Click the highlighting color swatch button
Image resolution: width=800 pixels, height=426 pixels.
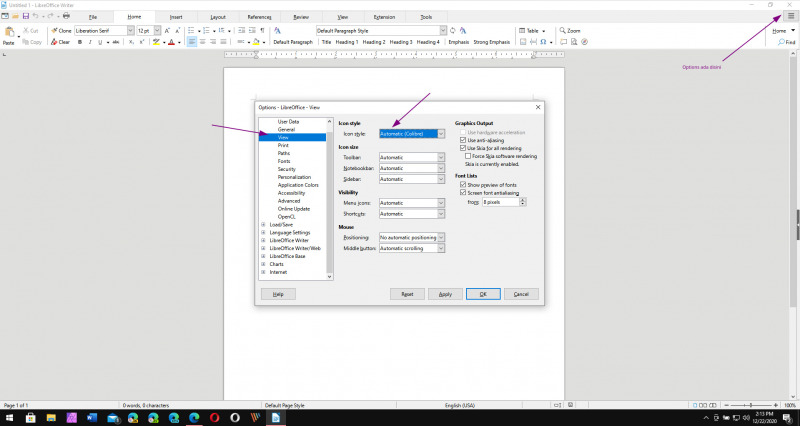pos(156,42)
